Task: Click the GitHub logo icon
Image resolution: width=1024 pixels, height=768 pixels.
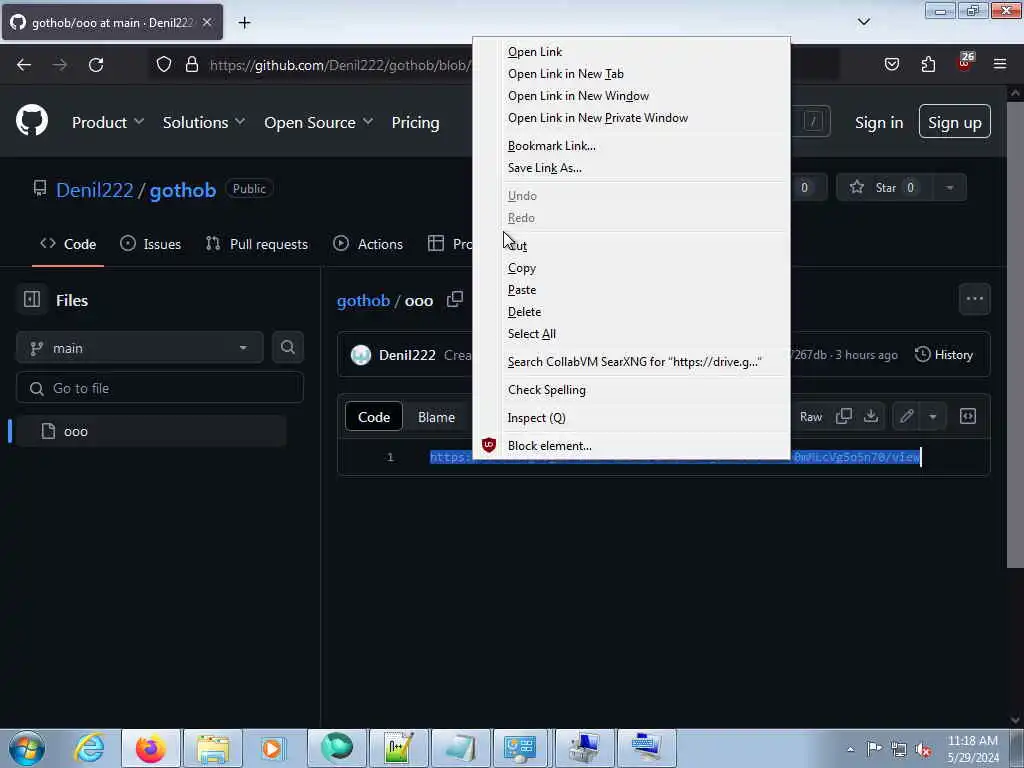Action: 32,121
